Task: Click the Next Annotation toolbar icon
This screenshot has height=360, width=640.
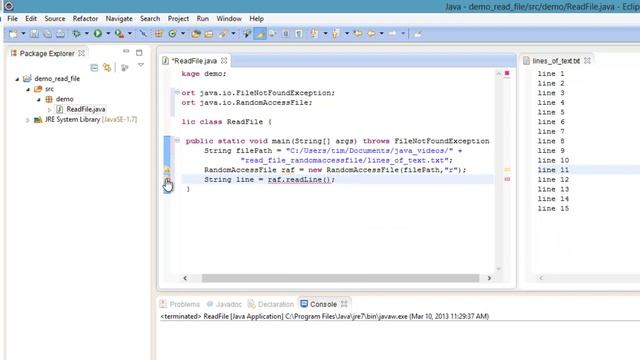Action: pyautogui.click(x=314, y=34)
